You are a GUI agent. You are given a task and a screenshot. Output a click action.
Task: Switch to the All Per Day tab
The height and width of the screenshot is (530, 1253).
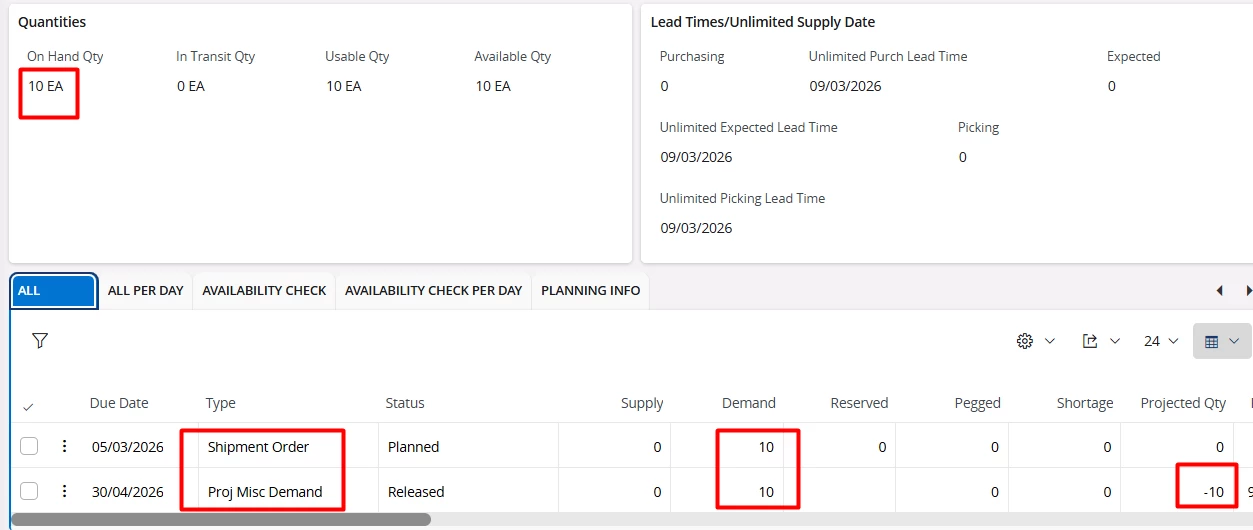point(146,291)
